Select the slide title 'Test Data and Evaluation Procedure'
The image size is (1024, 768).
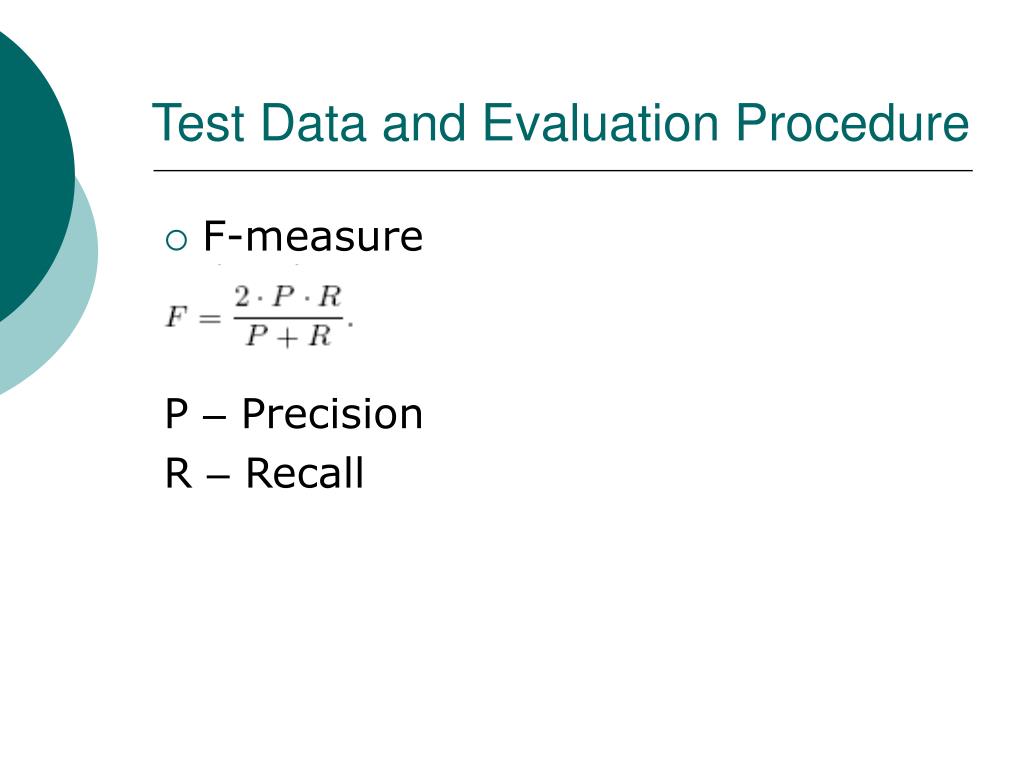point(560,122)
